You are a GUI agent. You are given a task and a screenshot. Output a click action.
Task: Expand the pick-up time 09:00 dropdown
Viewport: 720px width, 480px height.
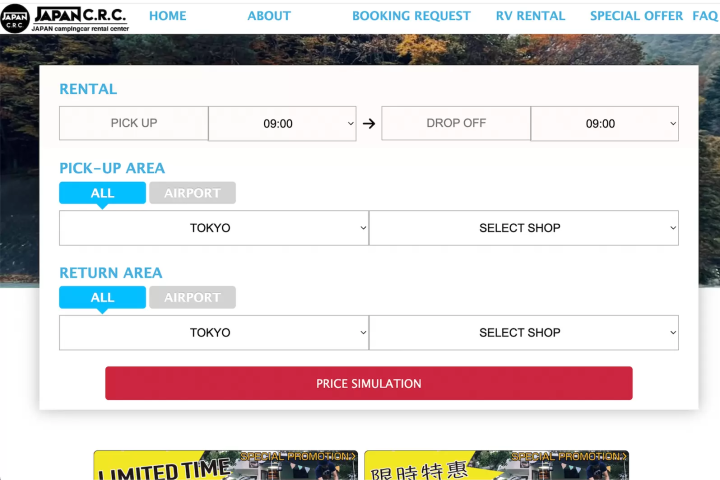(282, 124)
